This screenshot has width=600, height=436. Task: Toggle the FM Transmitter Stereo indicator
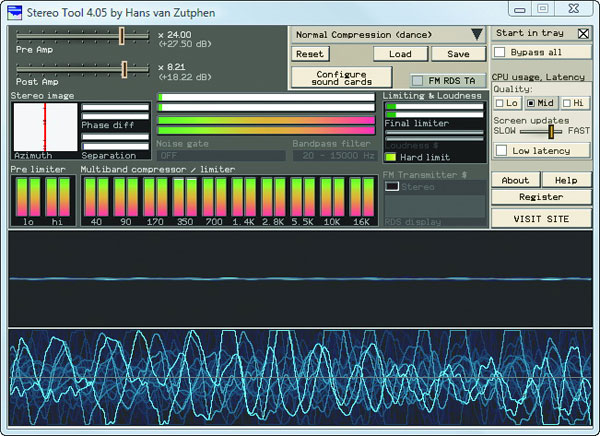click(391, 186)
